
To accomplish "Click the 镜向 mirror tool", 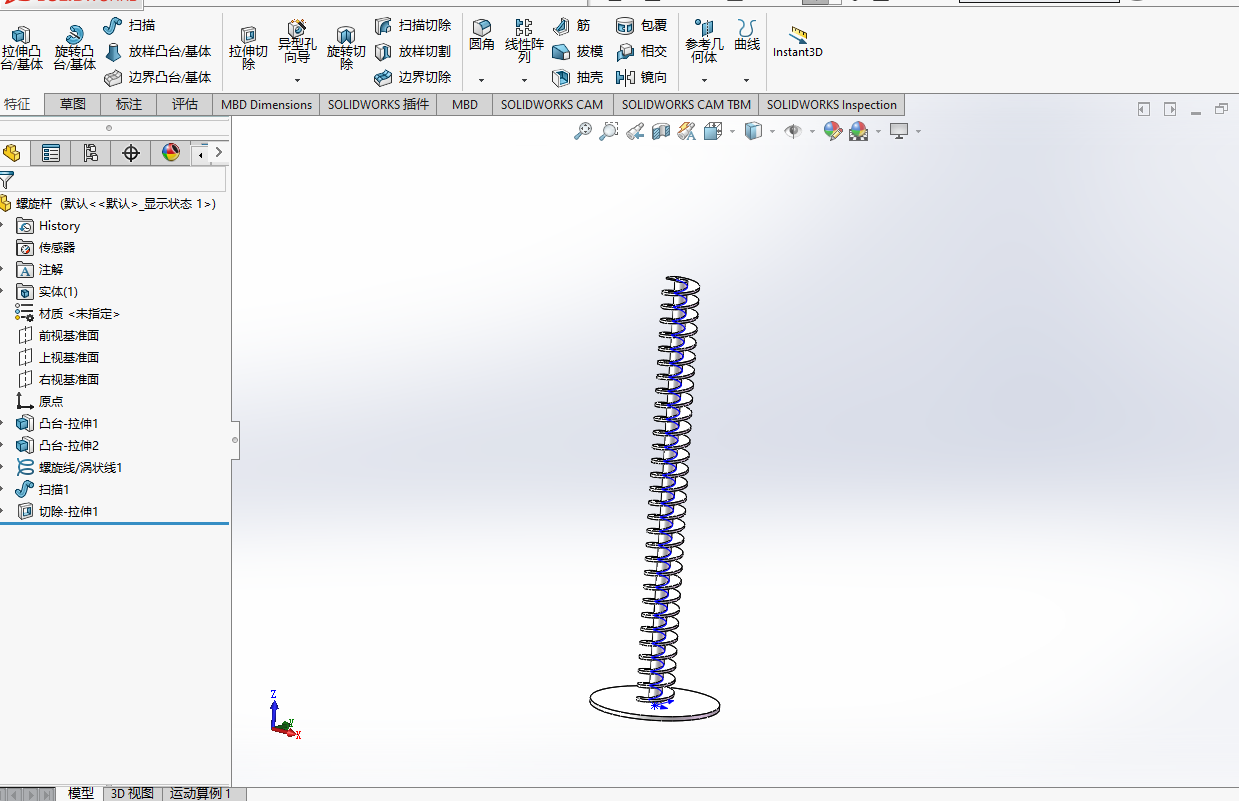I will click(642, 77).
